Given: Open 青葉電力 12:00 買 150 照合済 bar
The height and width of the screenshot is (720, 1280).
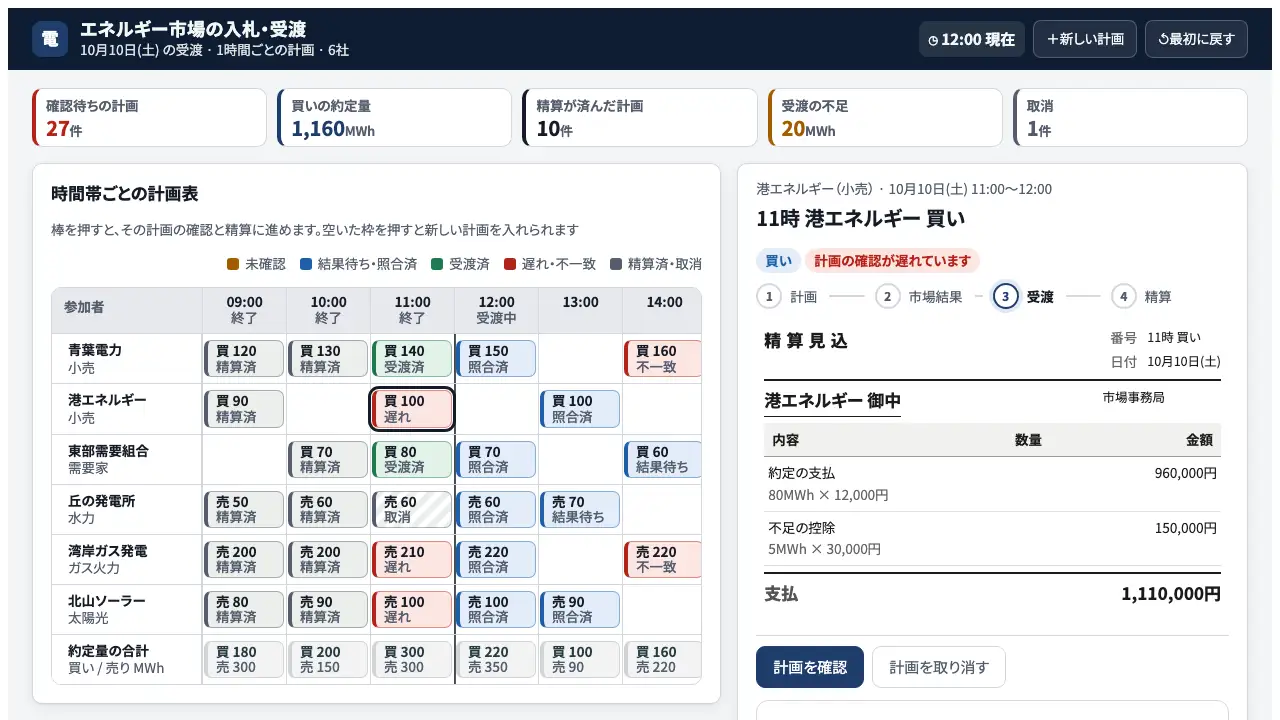Looking at the screenshot, I should (496, 358).
